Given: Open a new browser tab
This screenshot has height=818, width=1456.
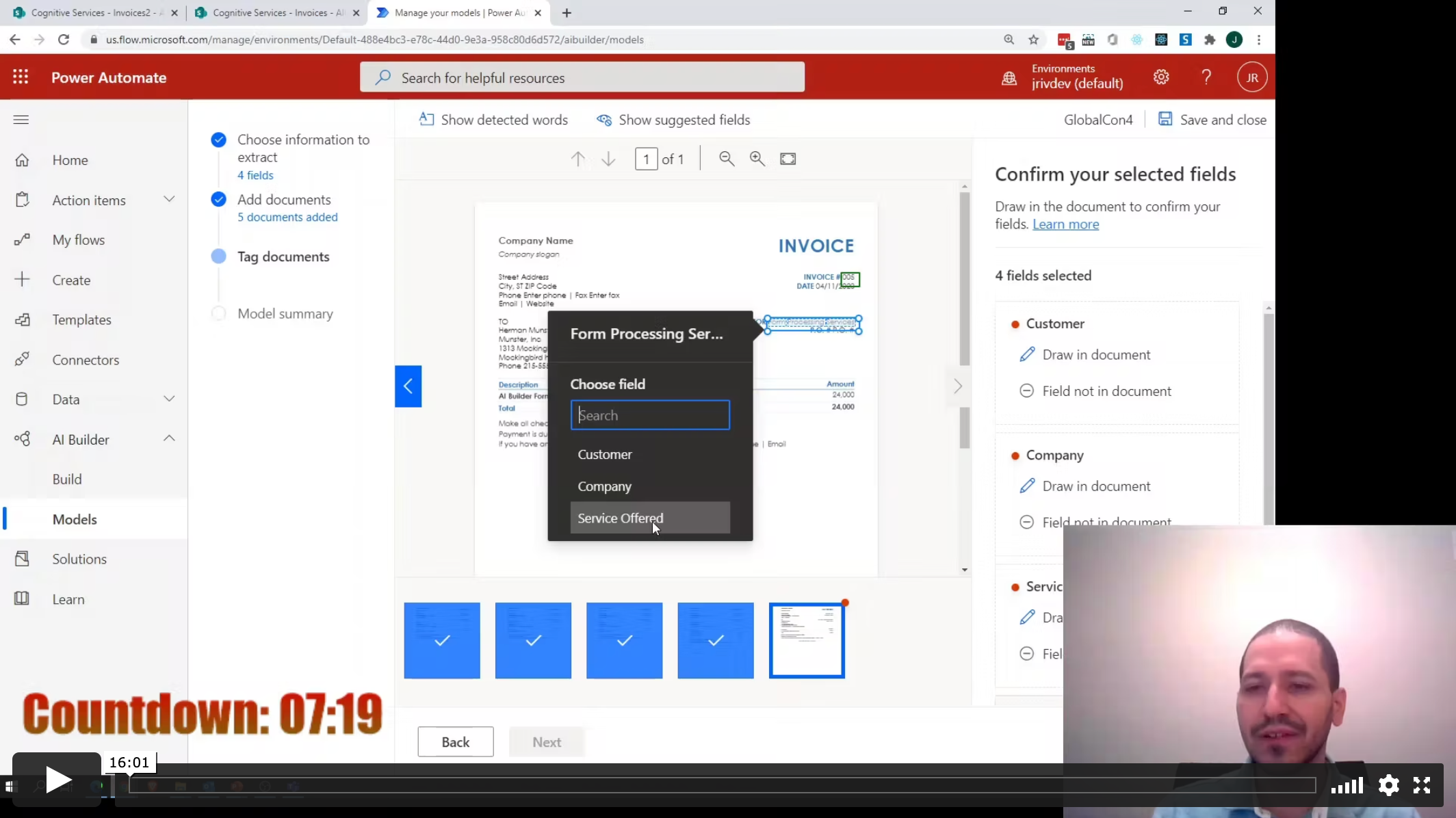Looking at the screenshot, I should click(x=567, y=13).
